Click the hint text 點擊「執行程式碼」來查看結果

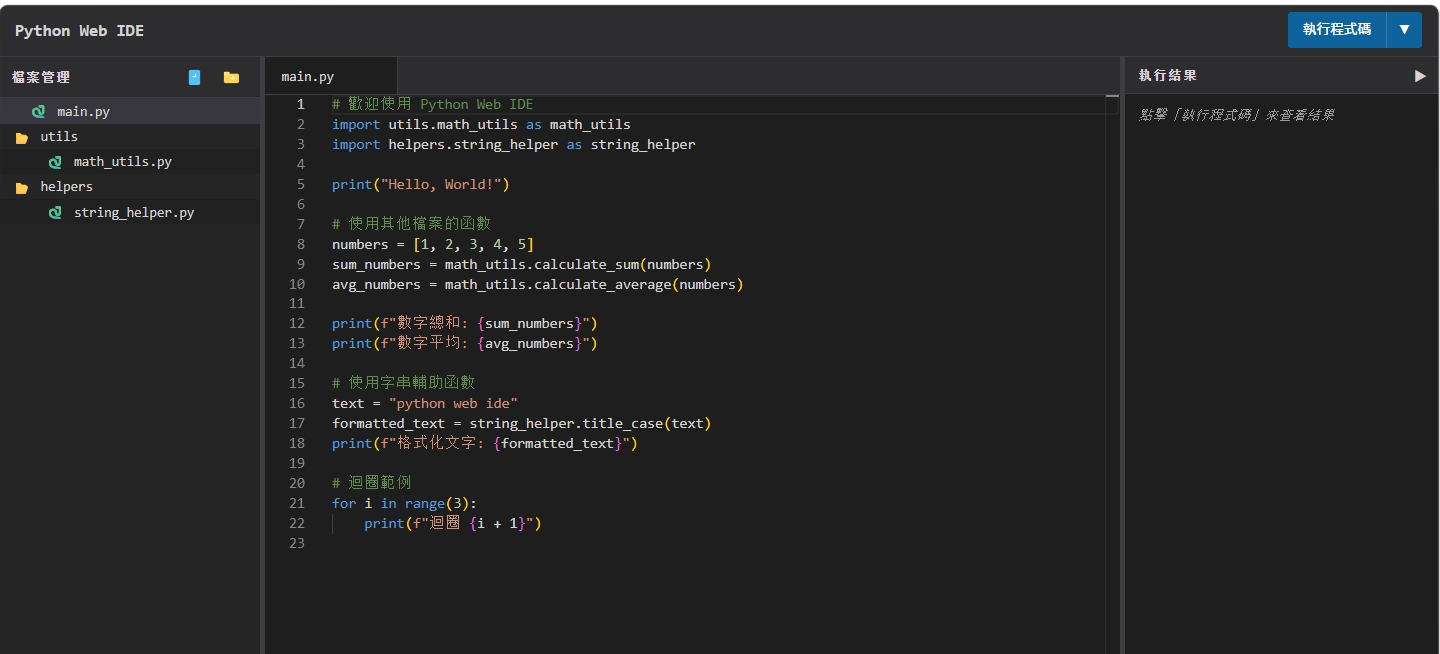click(1236, 115)
